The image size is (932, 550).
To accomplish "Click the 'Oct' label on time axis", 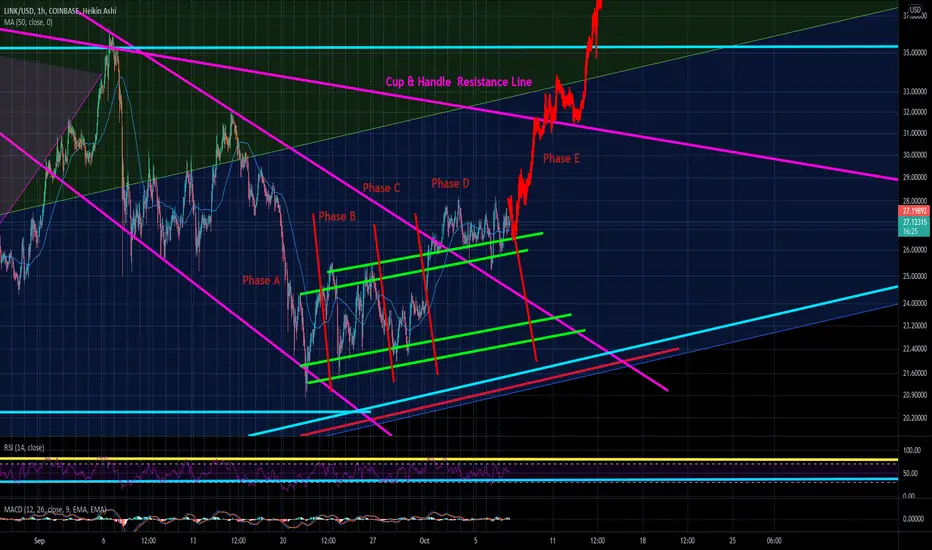I will 424,541.
